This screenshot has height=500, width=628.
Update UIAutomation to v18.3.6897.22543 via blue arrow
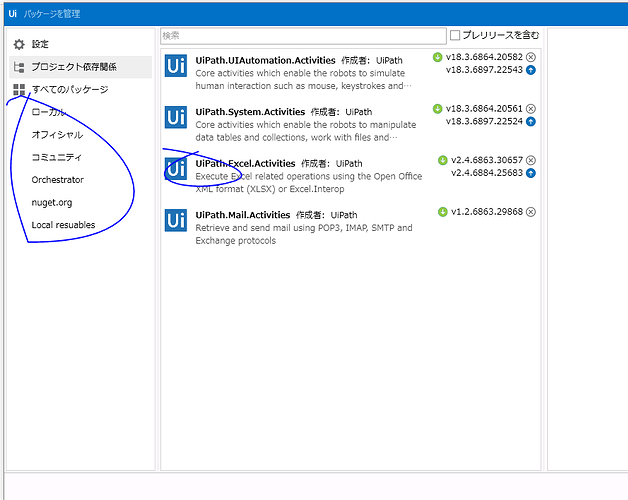[531, 70]
